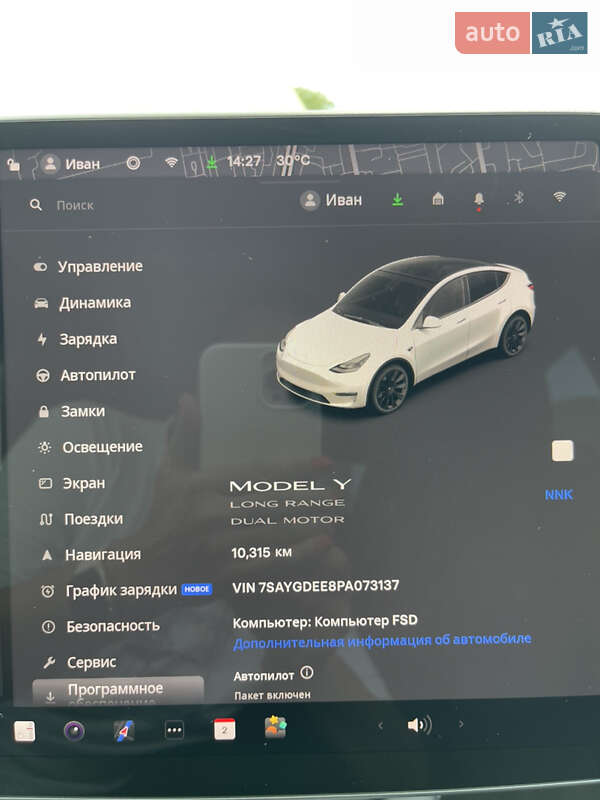This screenshot has width=600, height=800.
Task: Open the Поездки trips menu
Action: click(82, 519)
